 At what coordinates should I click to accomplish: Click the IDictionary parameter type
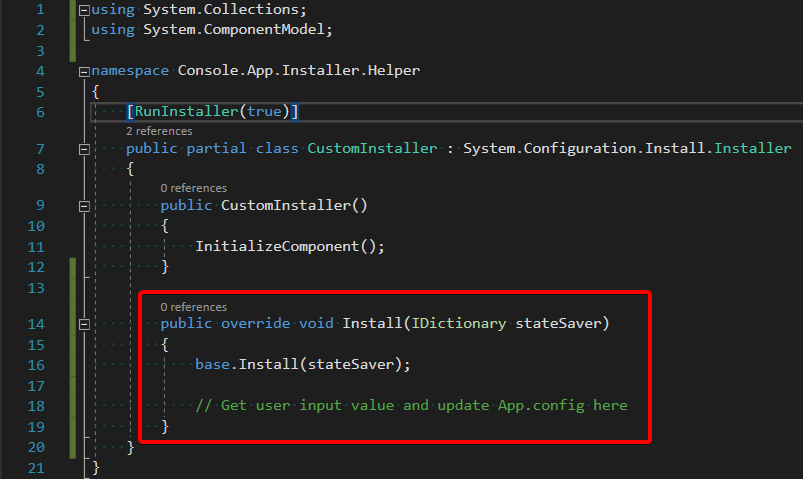(459, 323)
